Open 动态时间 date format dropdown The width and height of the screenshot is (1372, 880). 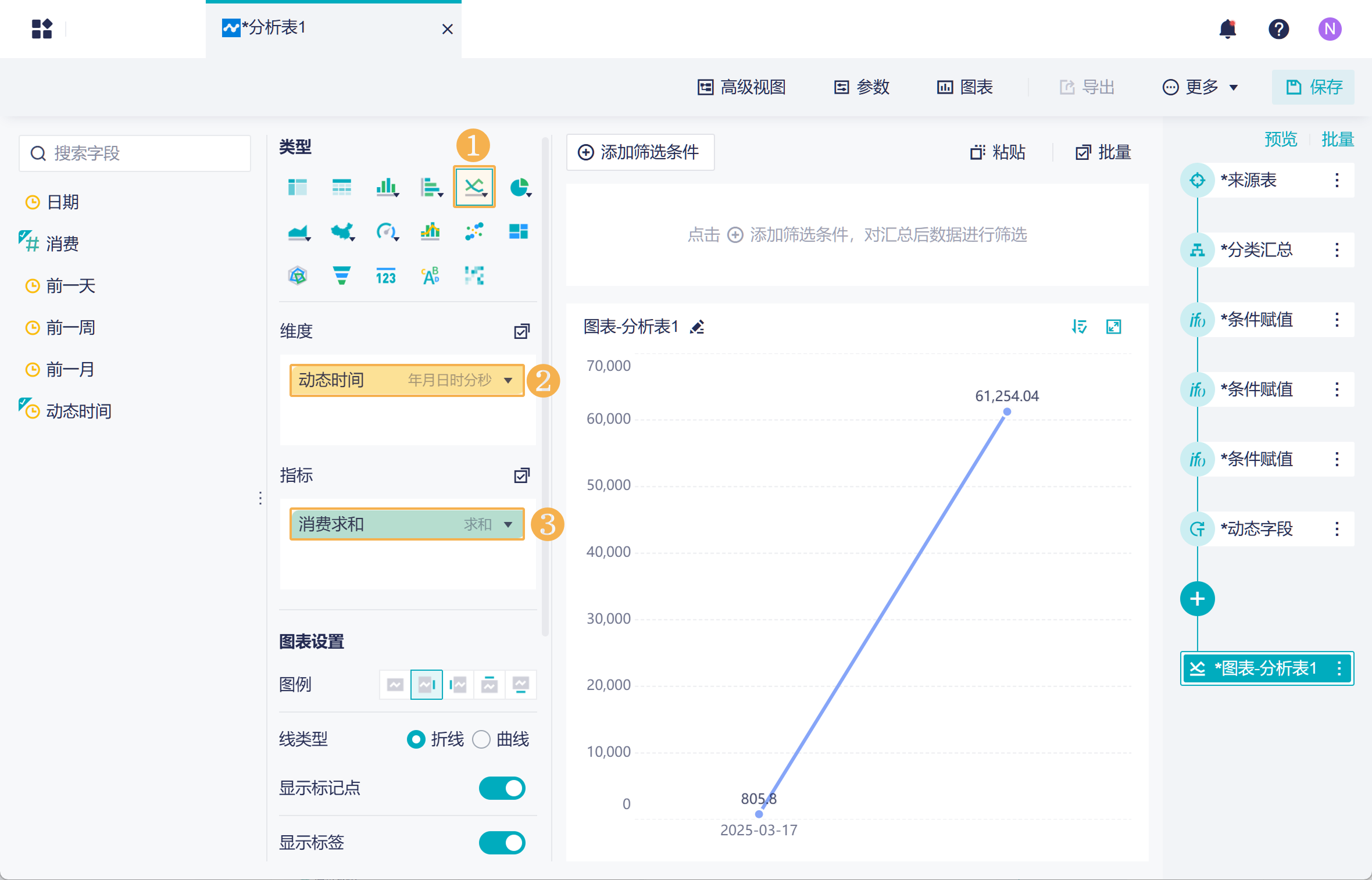[x=508, y=380]
